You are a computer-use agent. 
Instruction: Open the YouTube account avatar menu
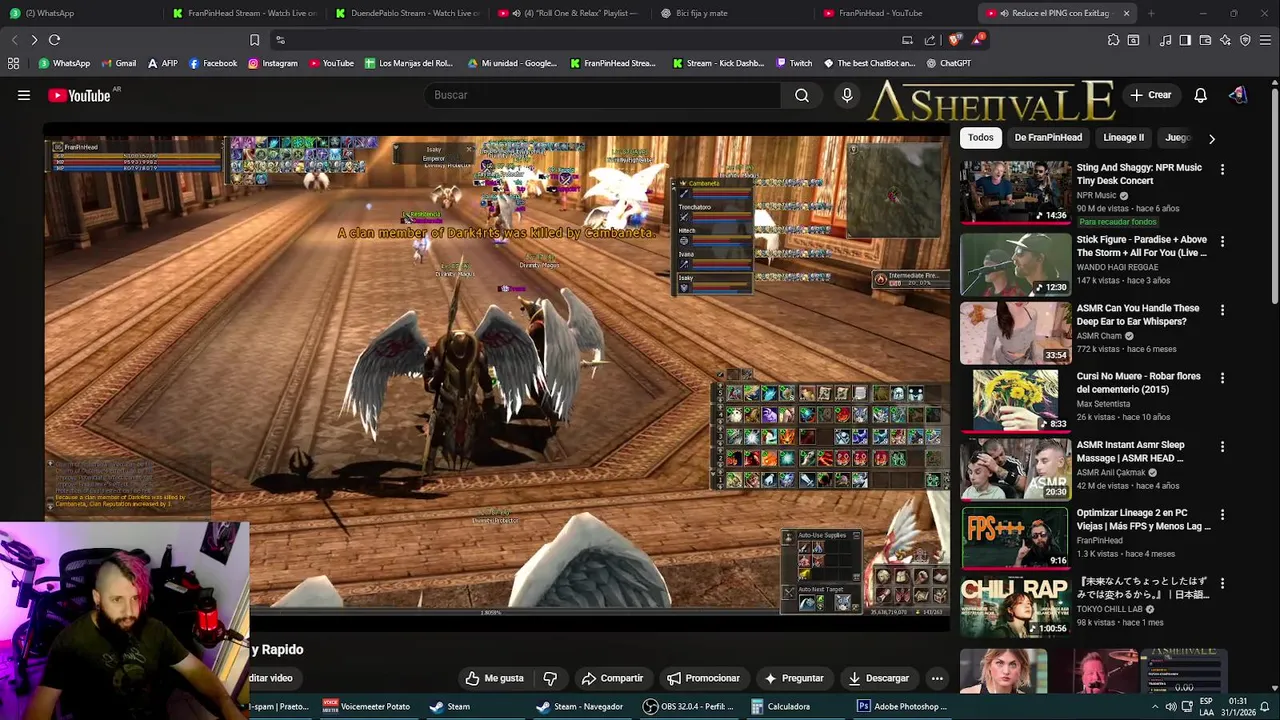(1238, 95)
